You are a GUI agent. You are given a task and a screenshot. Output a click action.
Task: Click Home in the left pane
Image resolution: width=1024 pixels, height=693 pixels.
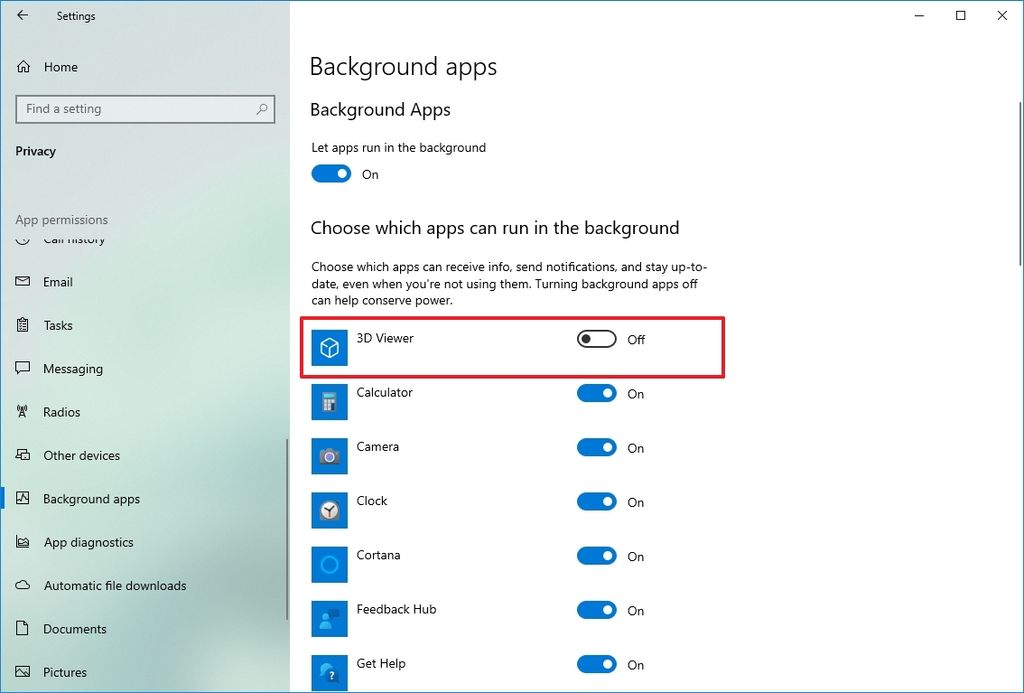point(62,66)
